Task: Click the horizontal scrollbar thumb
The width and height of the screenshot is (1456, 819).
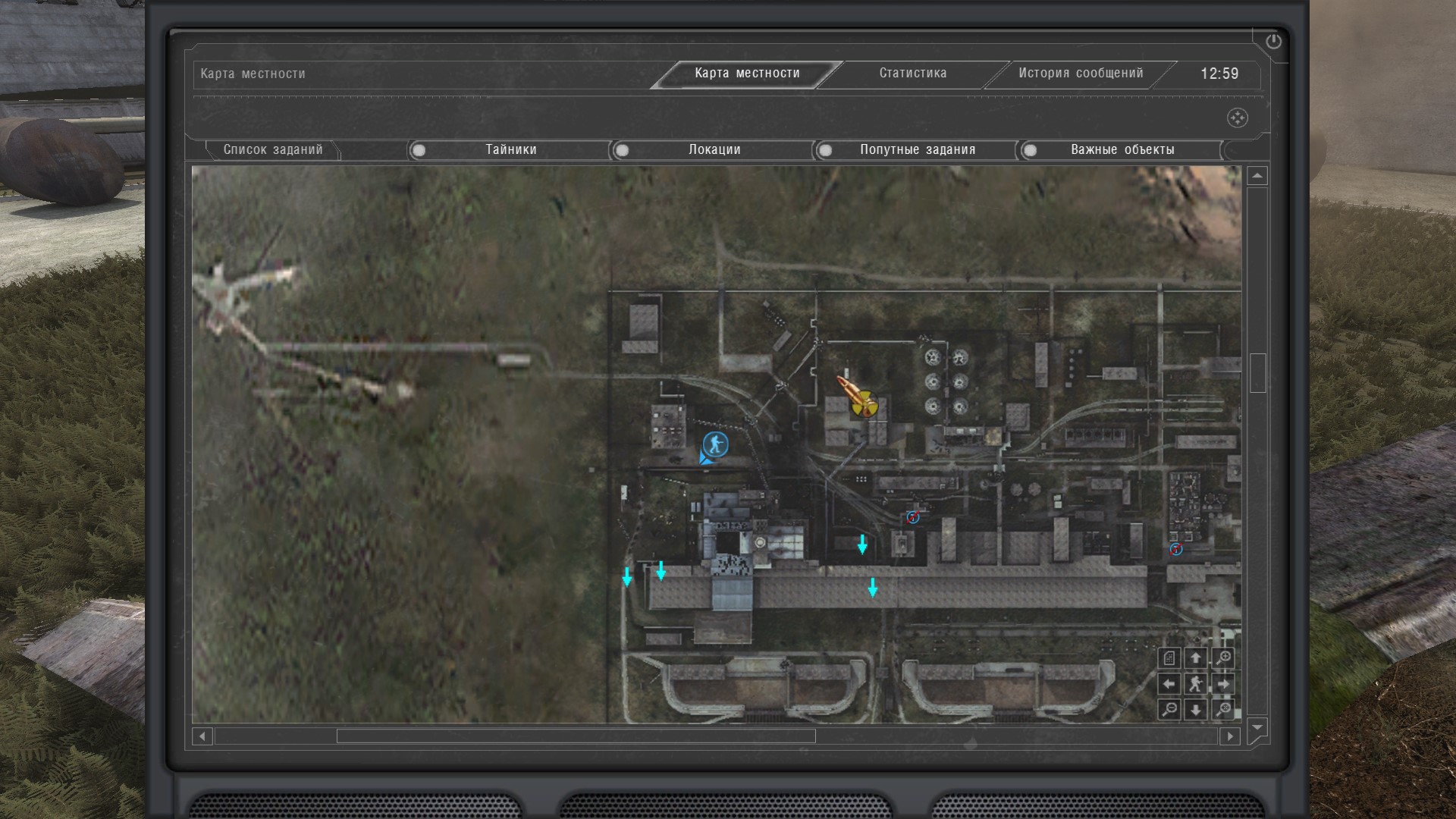Action: pyautogui.click(x=576, y=736)
